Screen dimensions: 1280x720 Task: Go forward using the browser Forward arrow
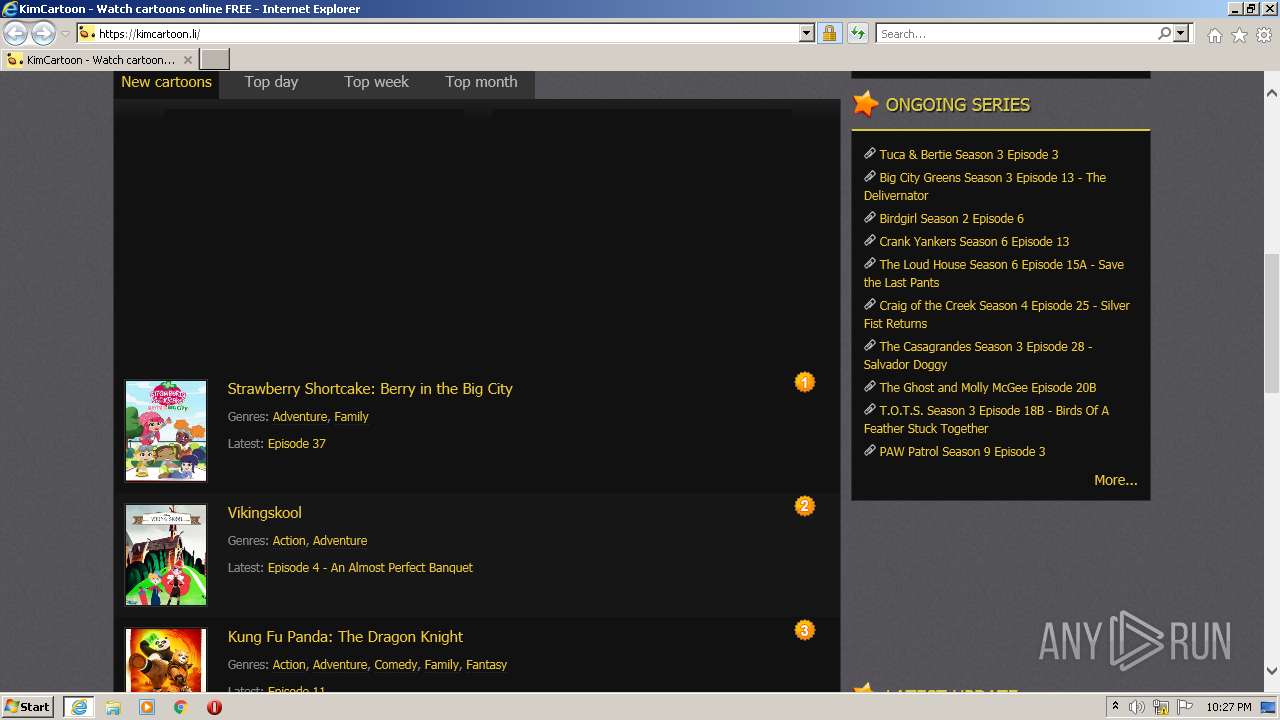pos(43,33)
